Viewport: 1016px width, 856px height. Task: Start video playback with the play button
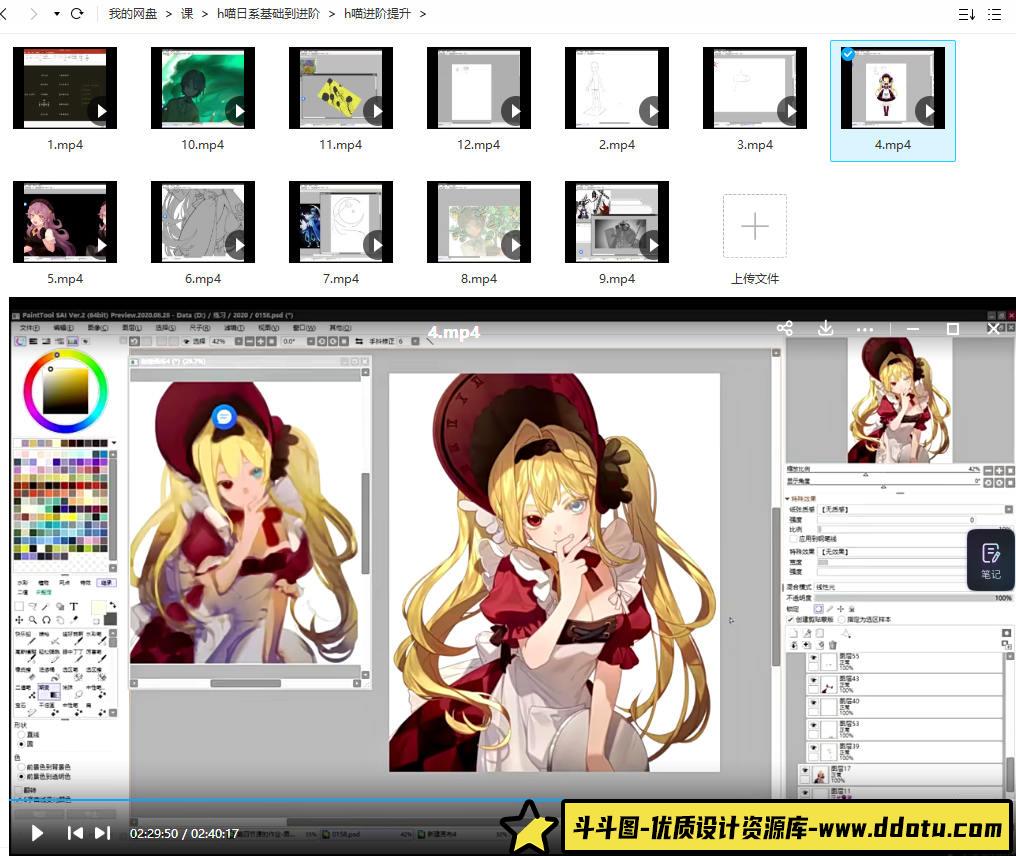click(x=37, y=833)
